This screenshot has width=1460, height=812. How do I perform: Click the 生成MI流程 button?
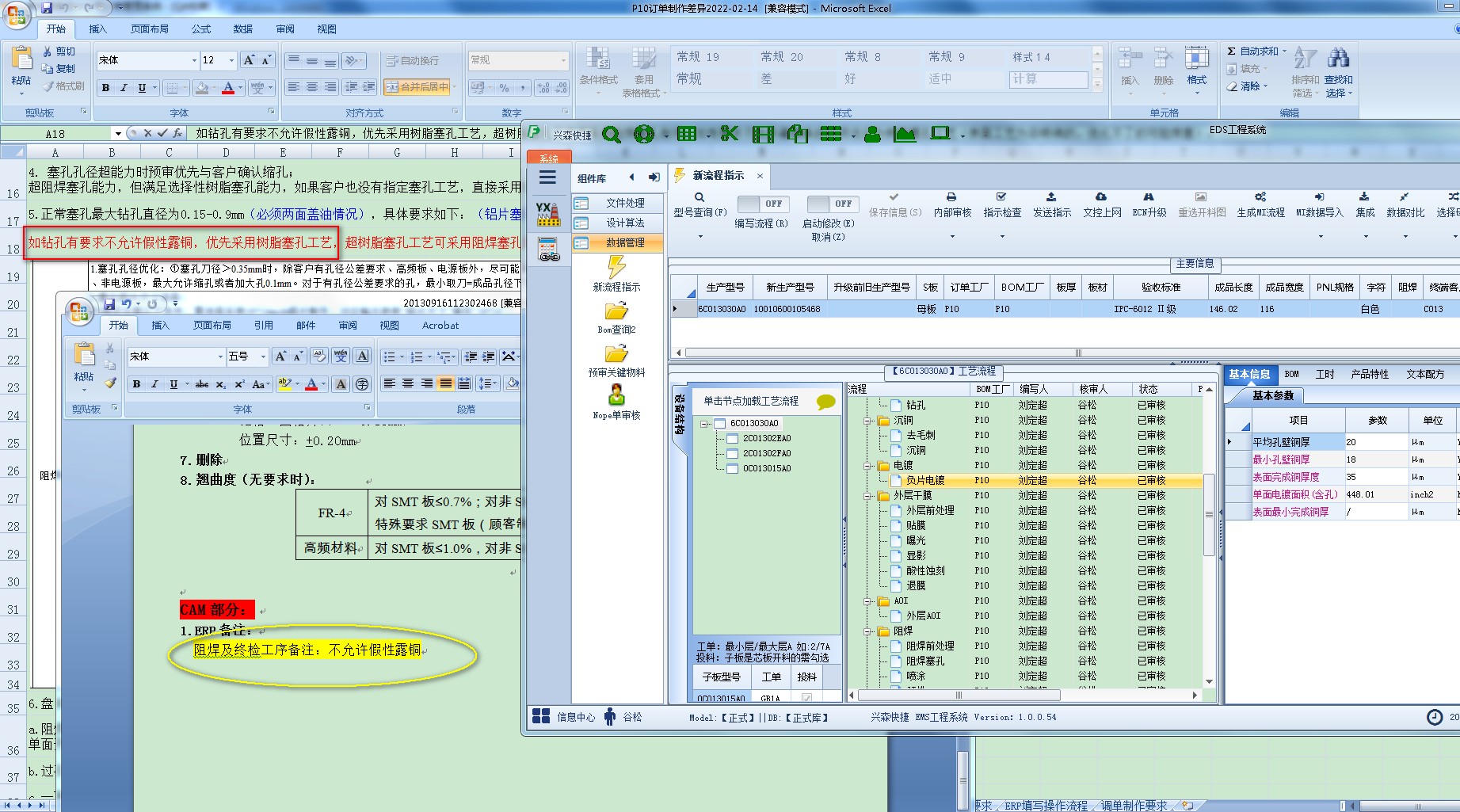click(1260, 204)
